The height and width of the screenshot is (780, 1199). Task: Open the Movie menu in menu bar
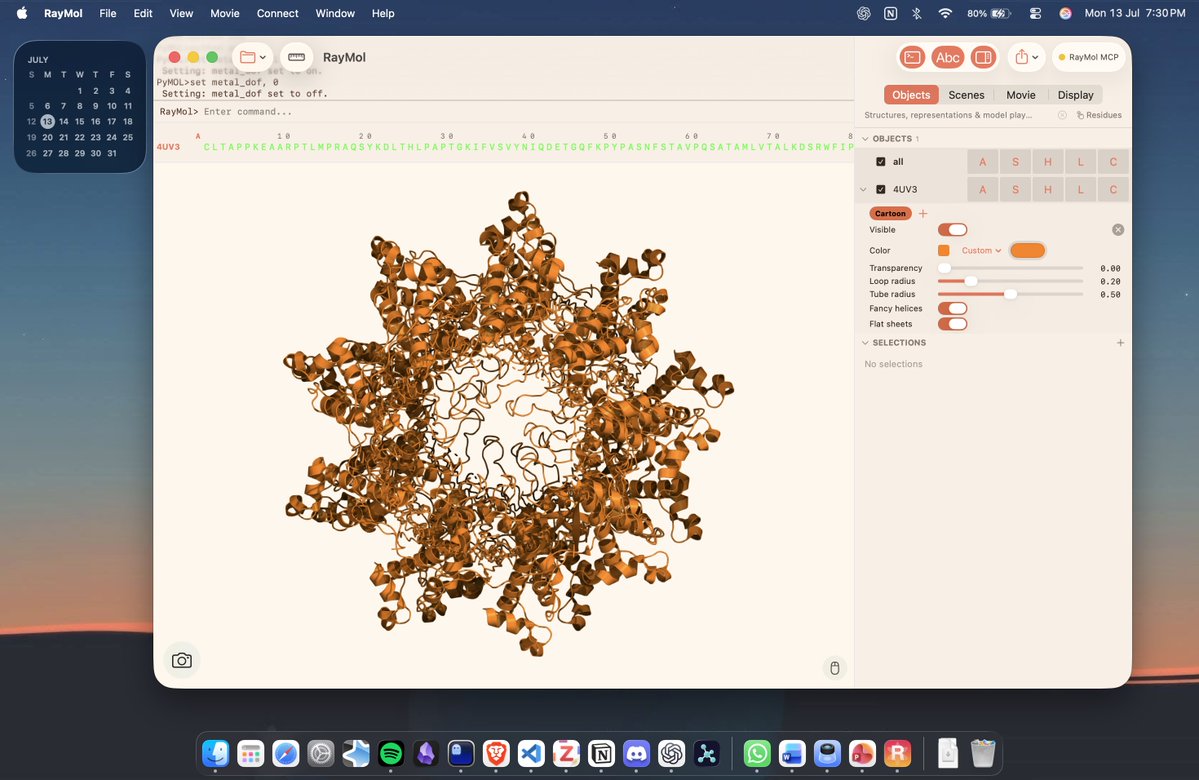pyautogui.click(x=225, y=13)
